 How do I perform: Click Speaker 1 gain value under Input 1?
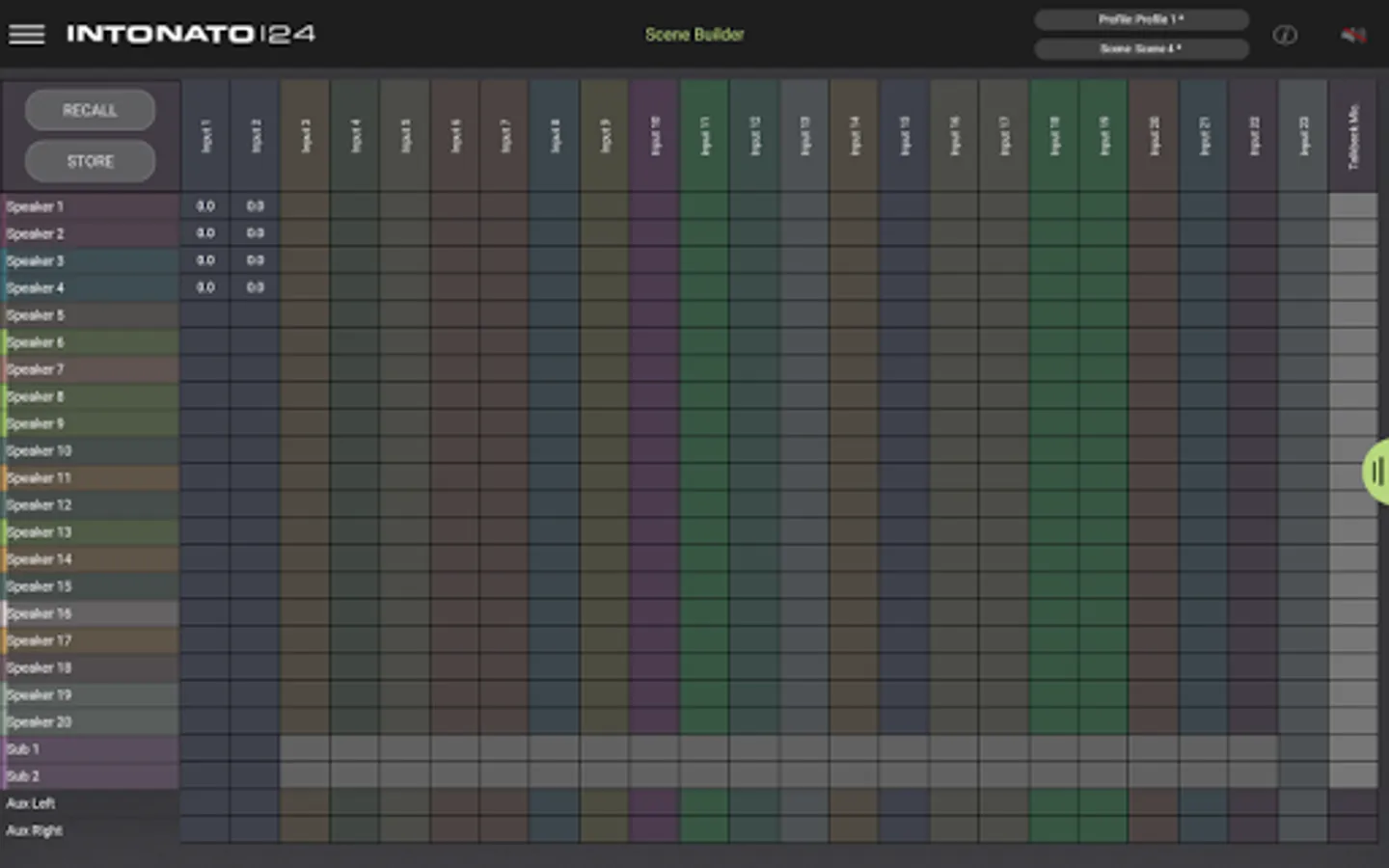click(205, 206)
